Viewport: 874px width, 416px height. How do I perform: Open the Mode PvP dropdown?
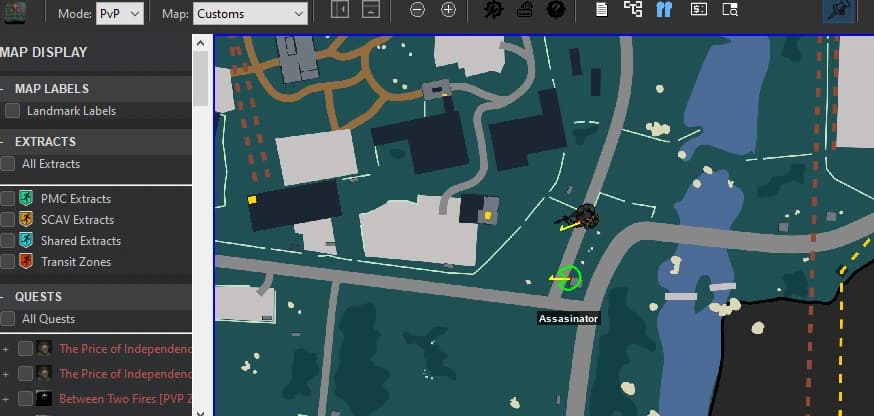pos(120,13)
